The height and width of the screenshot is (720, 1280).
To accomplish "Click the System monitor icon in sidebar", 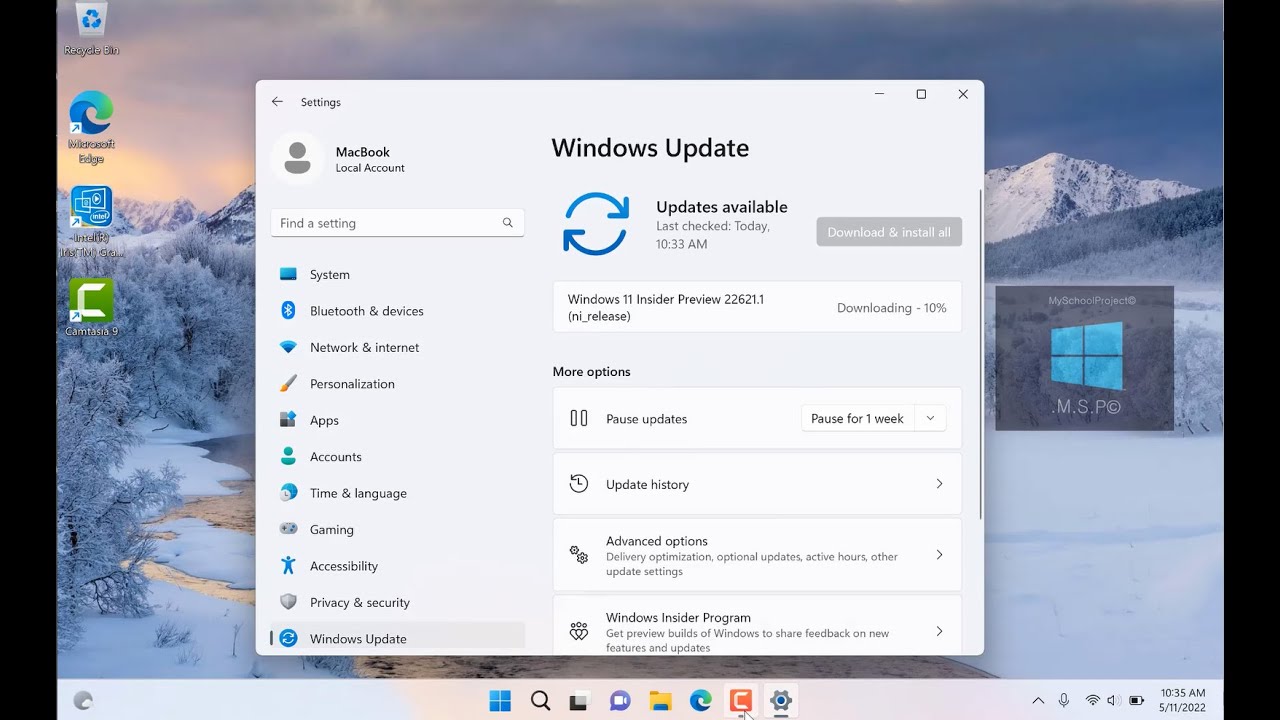I will point(288,274).
